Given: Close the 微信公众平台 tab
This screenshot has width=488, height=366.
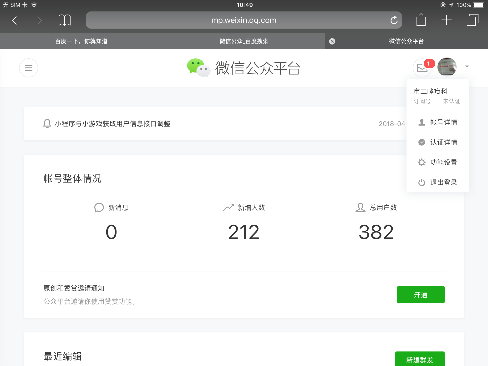Looking at the screenshot, I should pyautogui.click(x=332, y=41).
